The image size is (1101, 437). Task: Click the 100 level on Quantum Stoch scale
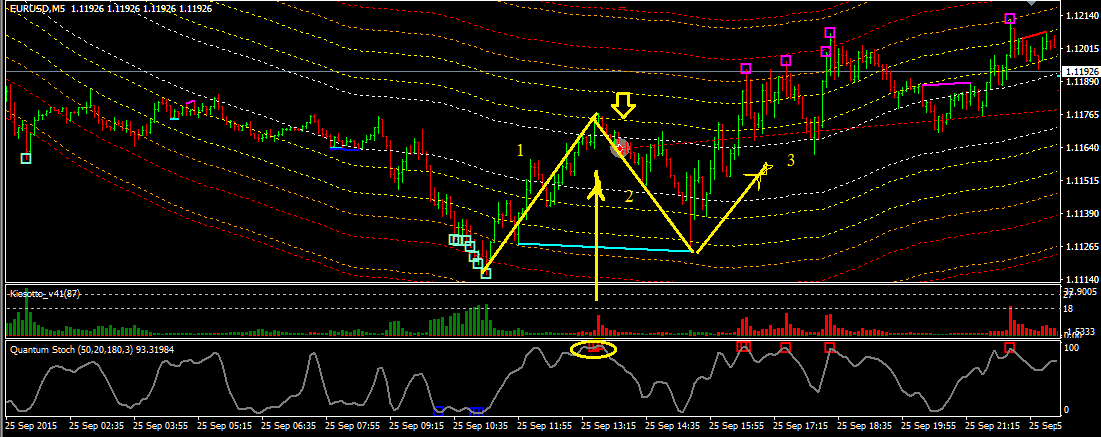coord(1072,348)
